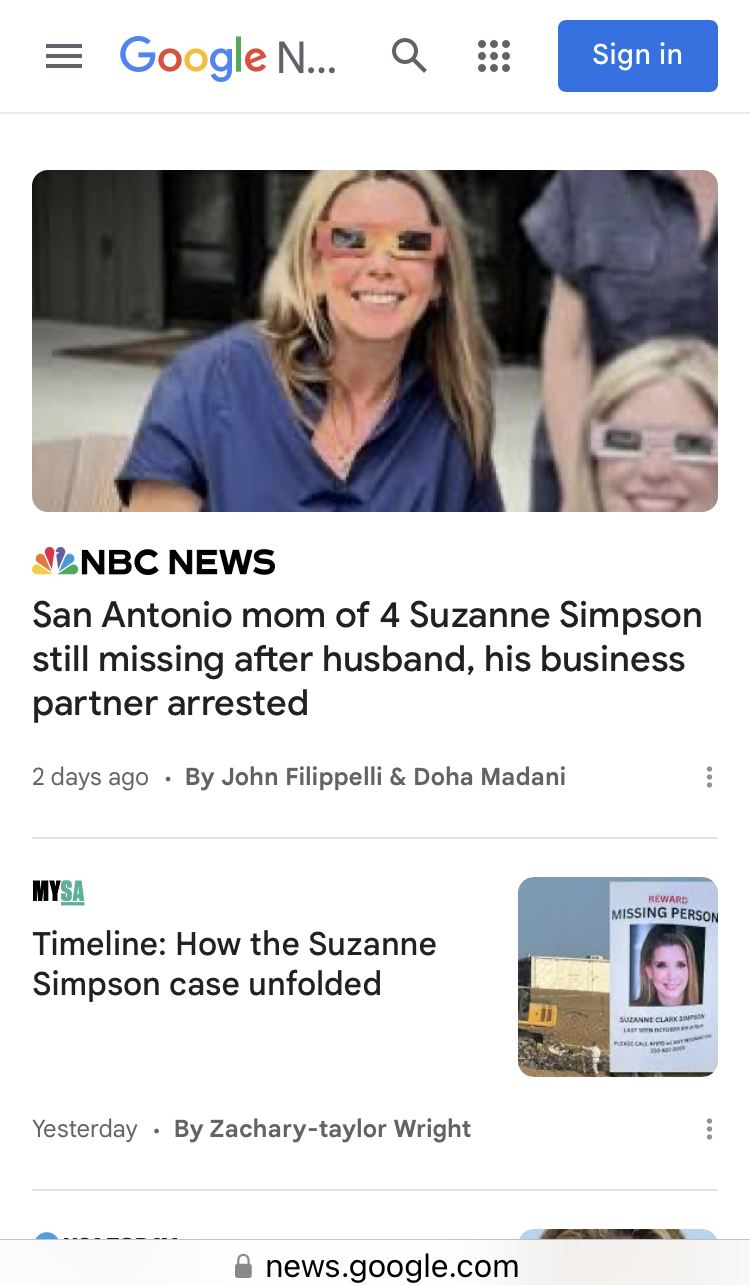This screenshot has height=1285, width=750.
Task: Click the Google News logo
Action: tap(227, 57)
